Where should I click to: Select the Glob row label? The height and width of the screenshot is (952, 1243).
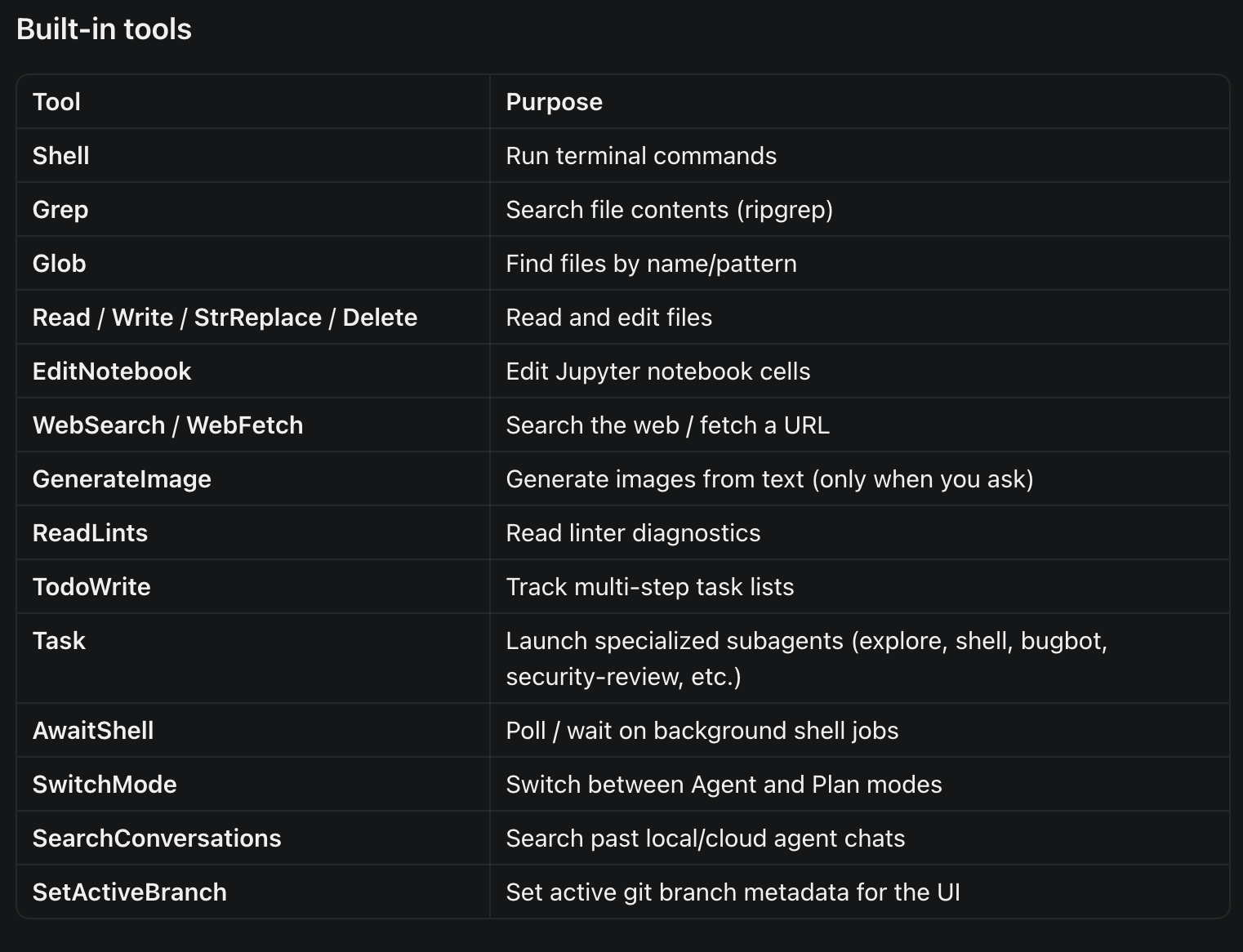tap(59, 264)
